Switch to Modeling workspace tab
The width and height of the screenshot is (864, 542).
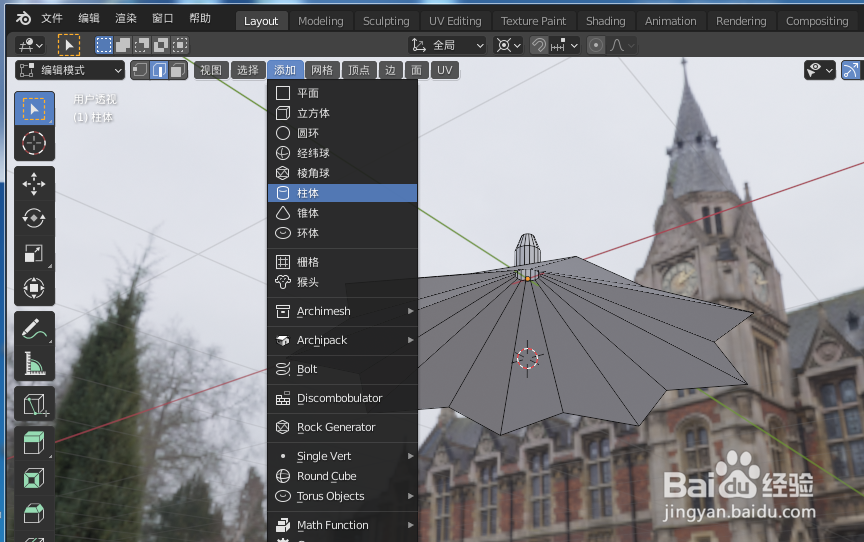[321, 21]
